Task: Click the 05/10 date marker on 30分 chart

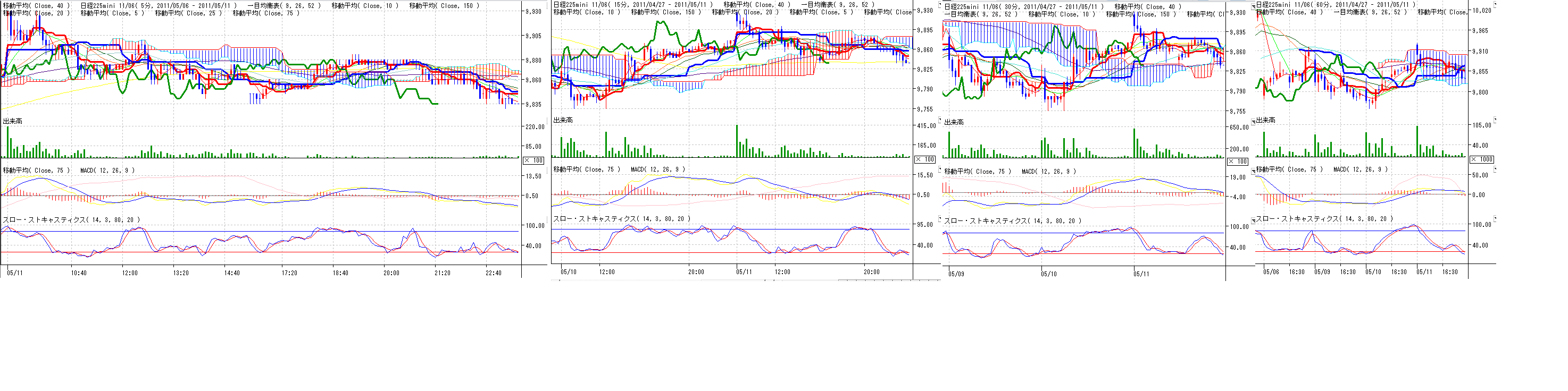Action: point(1049,274)
